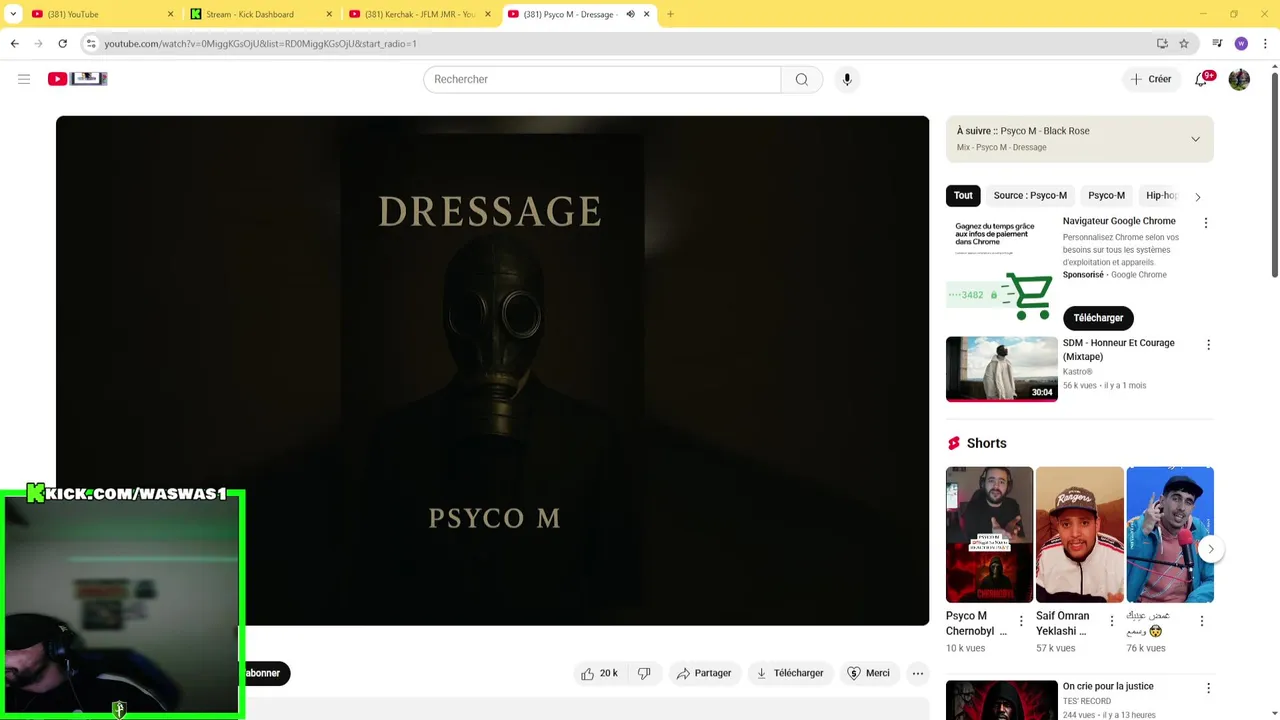This screenshot has height=720, width=1280.
Task: Reload the current page
Action: 62,43
